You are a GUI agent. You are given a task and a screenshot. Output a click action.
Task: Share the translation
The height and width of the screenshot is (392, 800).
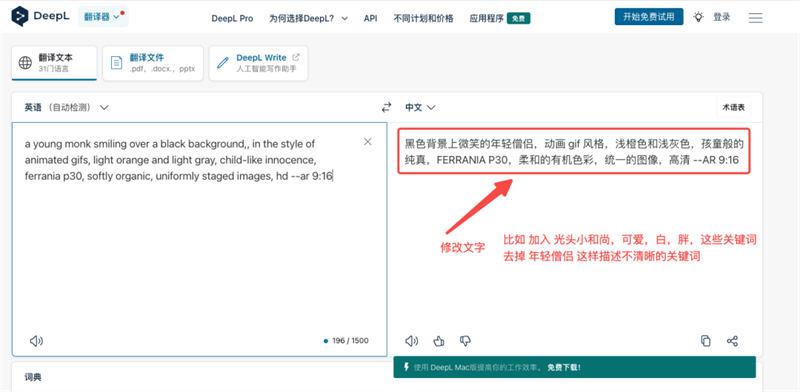pyautogui.click(x=732, y=341)
